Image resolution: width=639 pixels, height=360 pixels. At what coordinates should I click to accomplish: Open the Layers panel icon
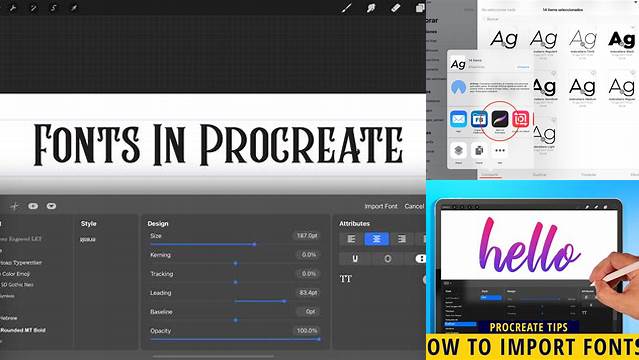coord(420,8)
